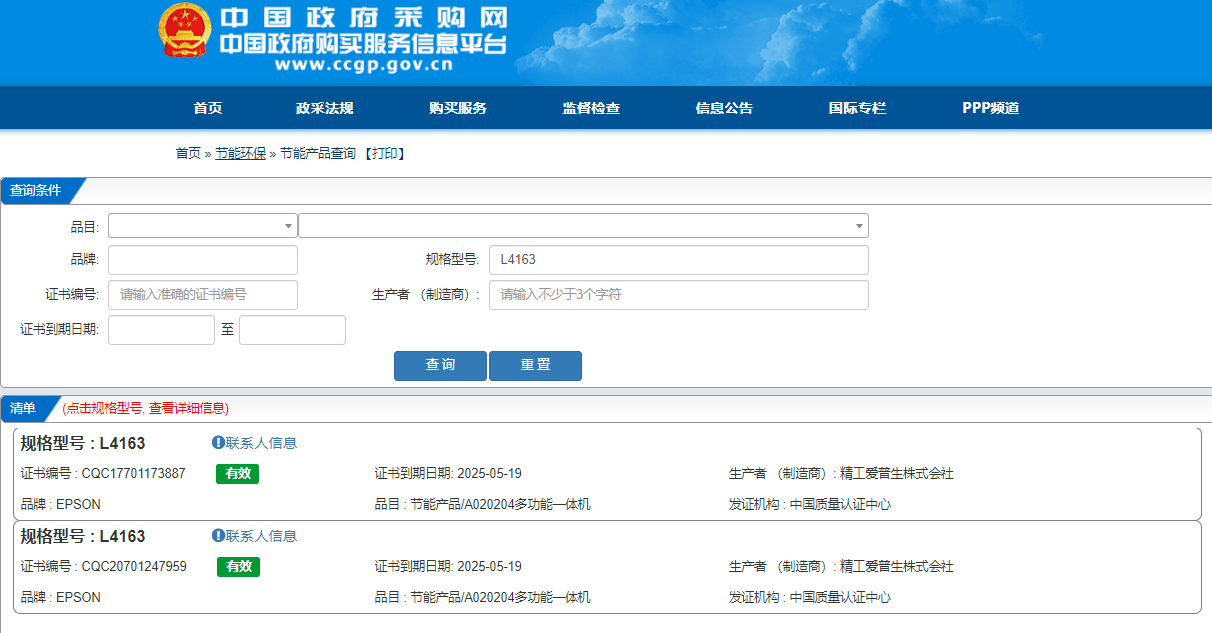Click the national emblem logo in header
This screenshot has height=633, width=1212.
click(185, 30)
